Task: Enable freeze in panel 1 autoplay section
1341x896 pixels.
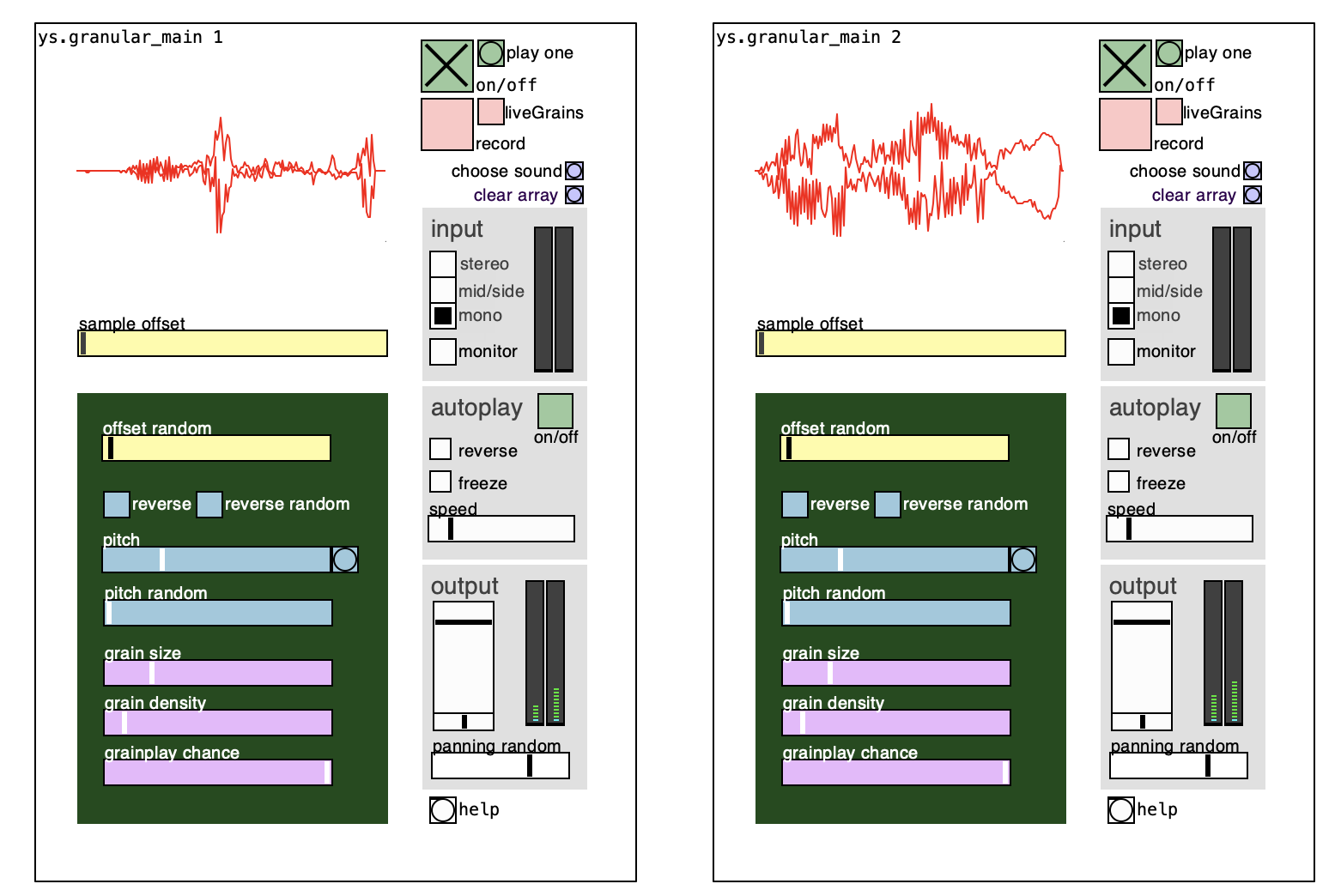Action: (440, 481)
